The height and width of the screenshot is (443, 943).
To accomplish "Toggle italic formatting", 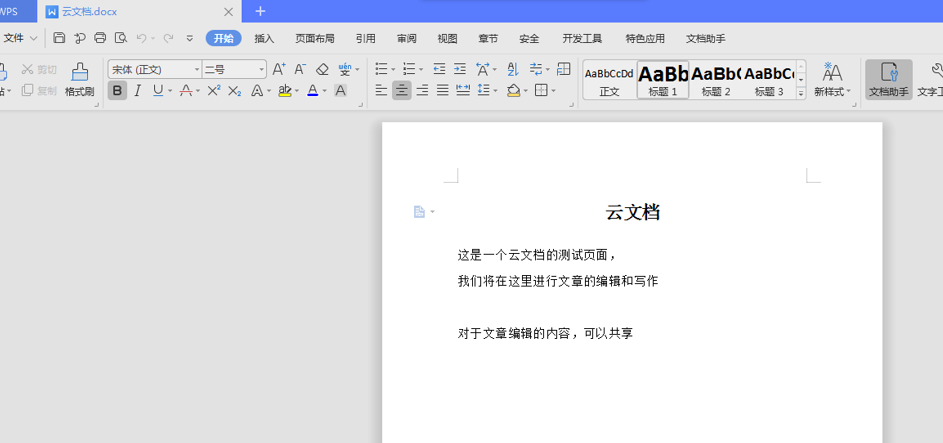I will 138,91.
